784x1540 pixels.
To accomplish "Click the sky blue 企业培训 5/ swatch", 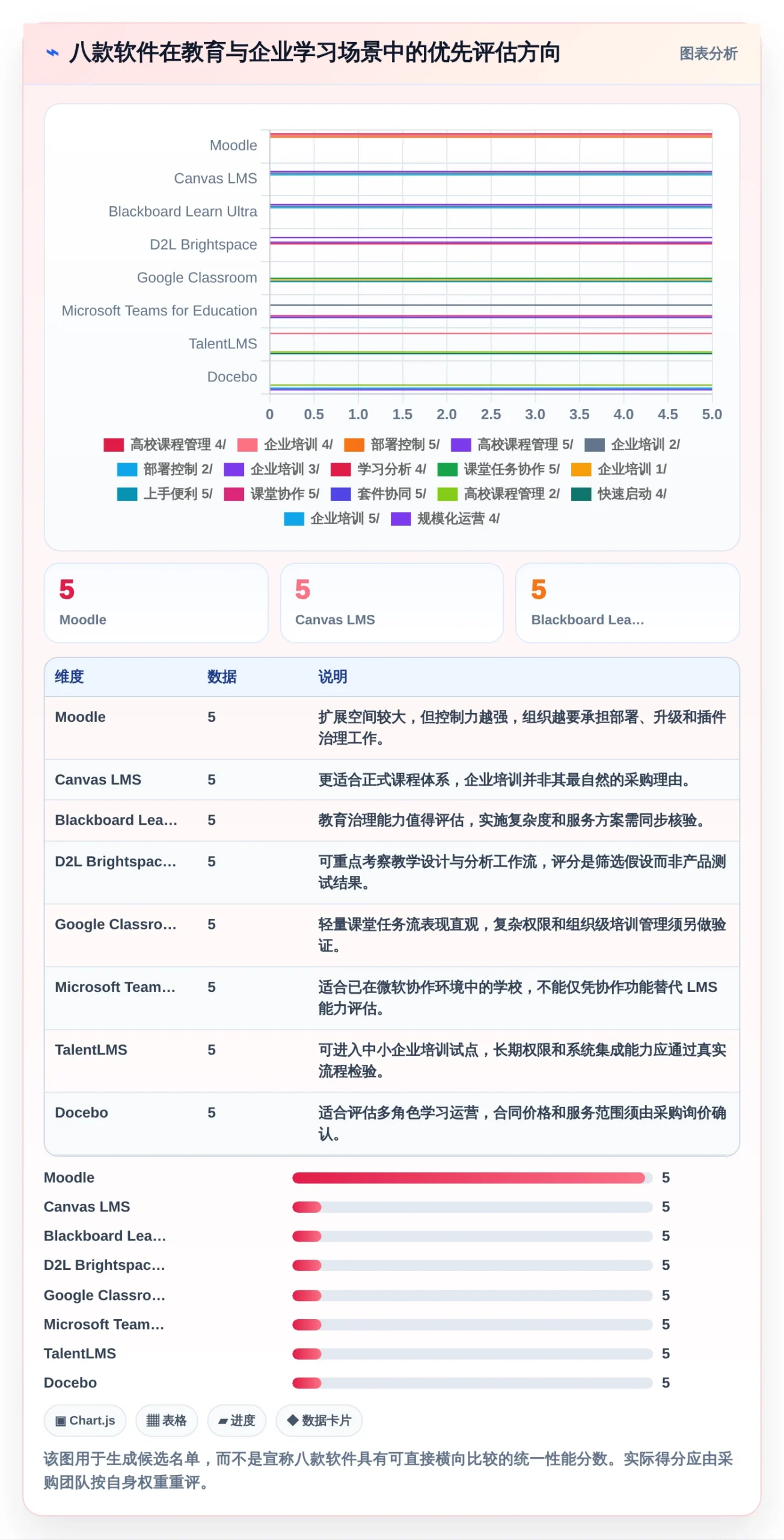I will 294,519.
